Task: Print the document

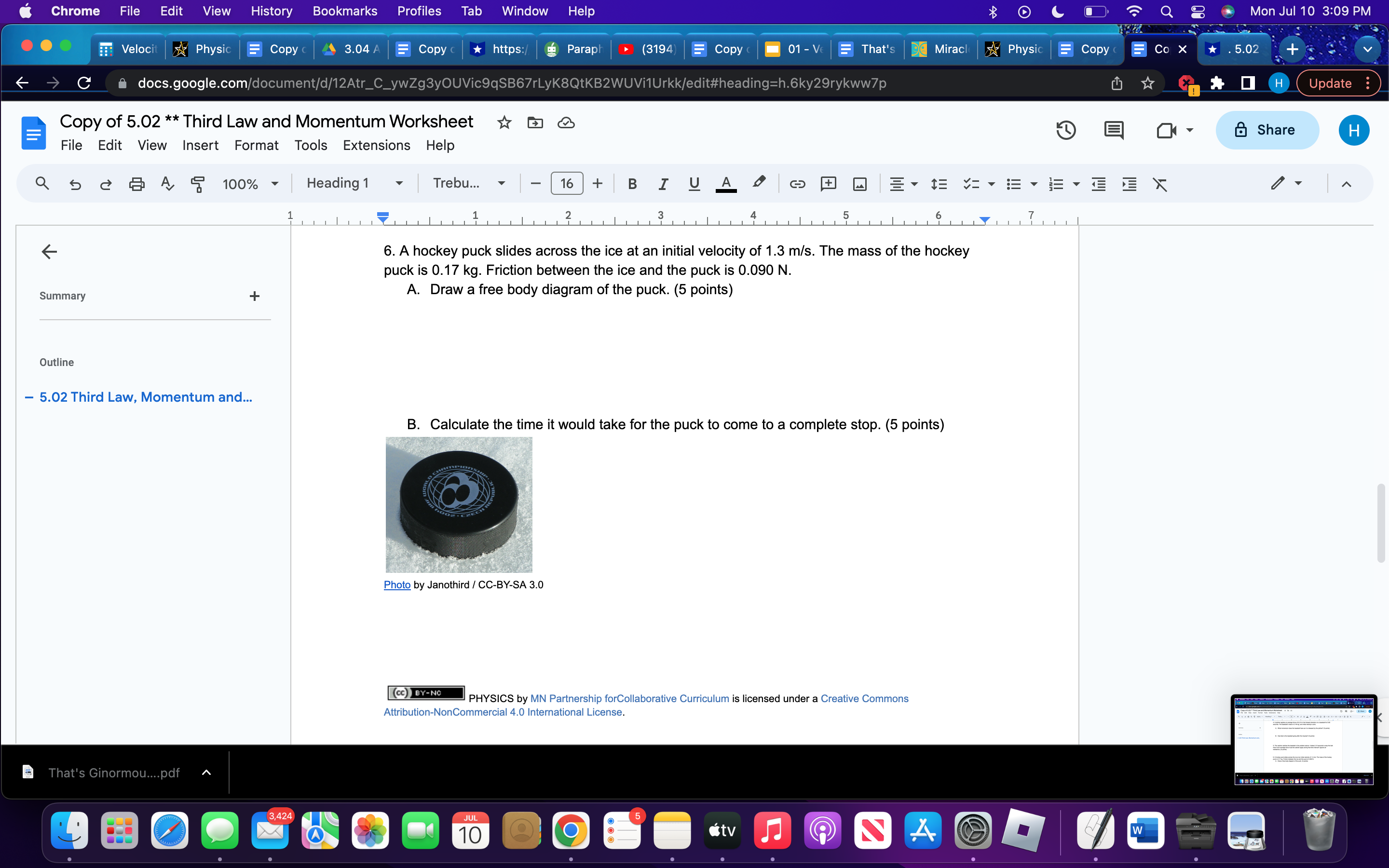Action: 136,184
